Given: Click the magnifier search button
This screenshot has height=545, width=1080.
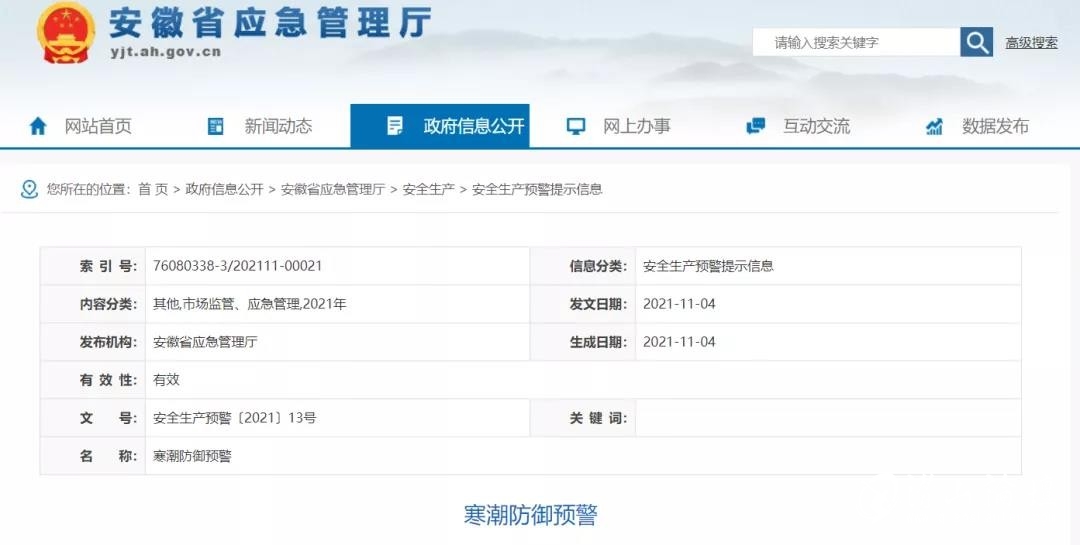Looking at the screenshot, I should click(976, 42).
